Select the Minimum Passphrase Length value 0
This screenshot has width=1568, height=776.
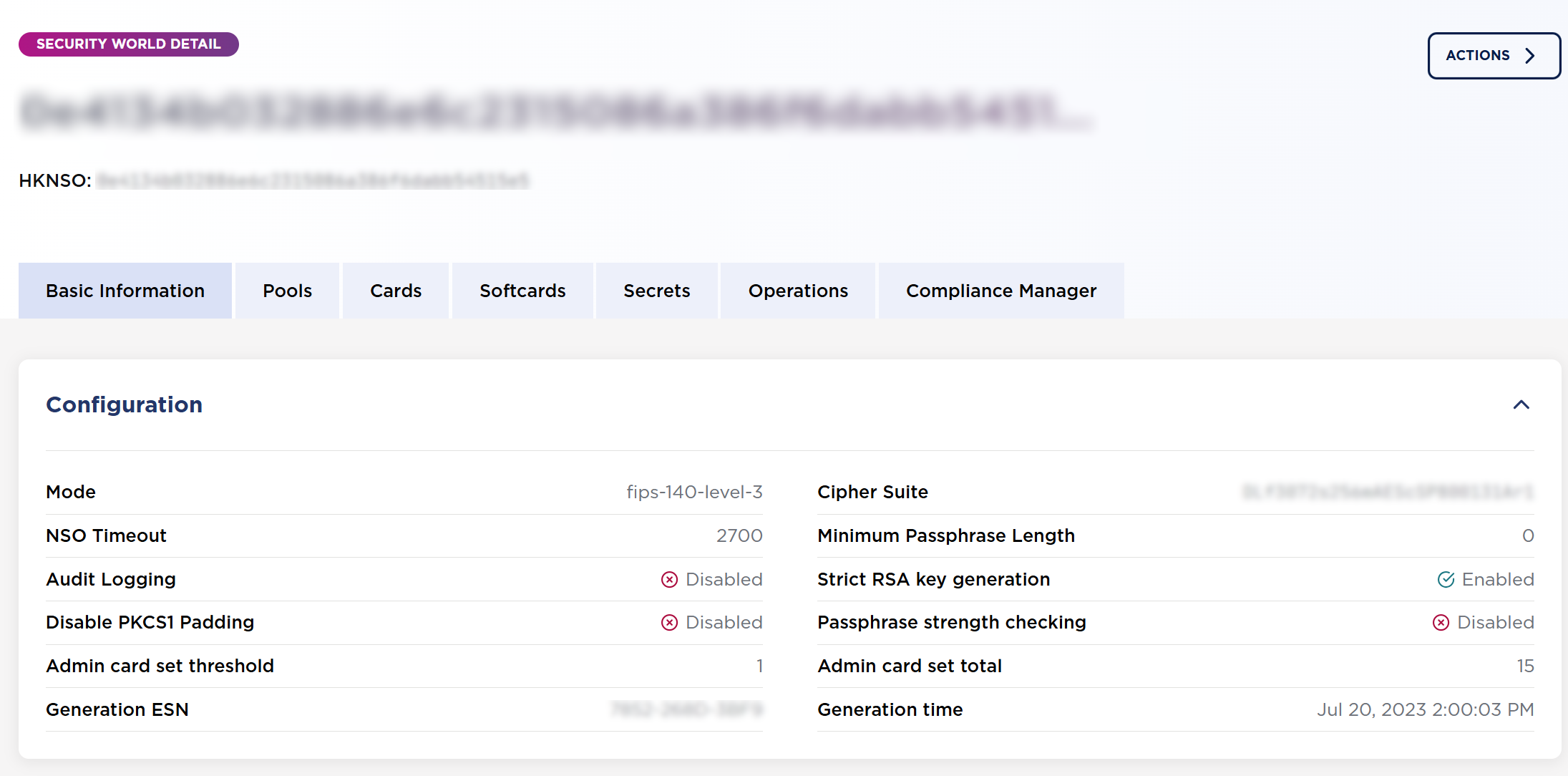[x=1528, y=535]
